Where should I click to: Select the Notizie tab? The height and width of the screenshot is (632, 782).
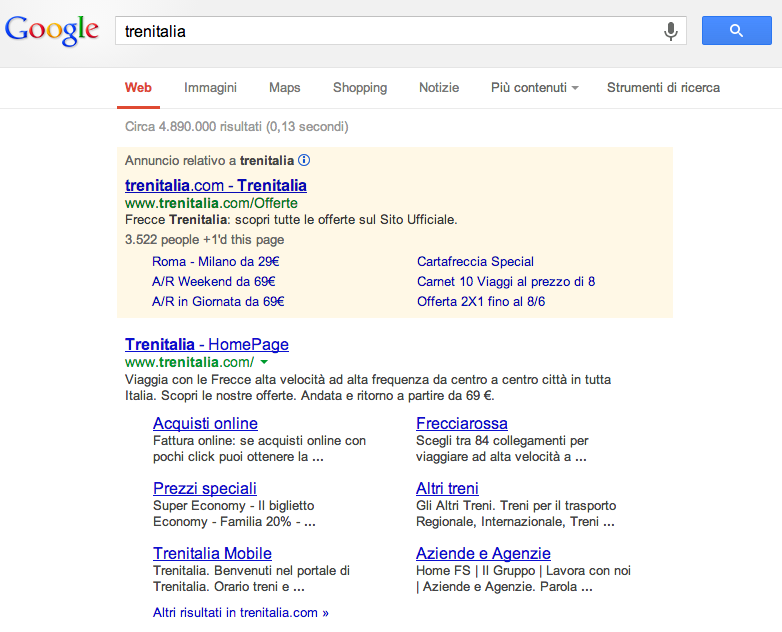tap(439, 88)
